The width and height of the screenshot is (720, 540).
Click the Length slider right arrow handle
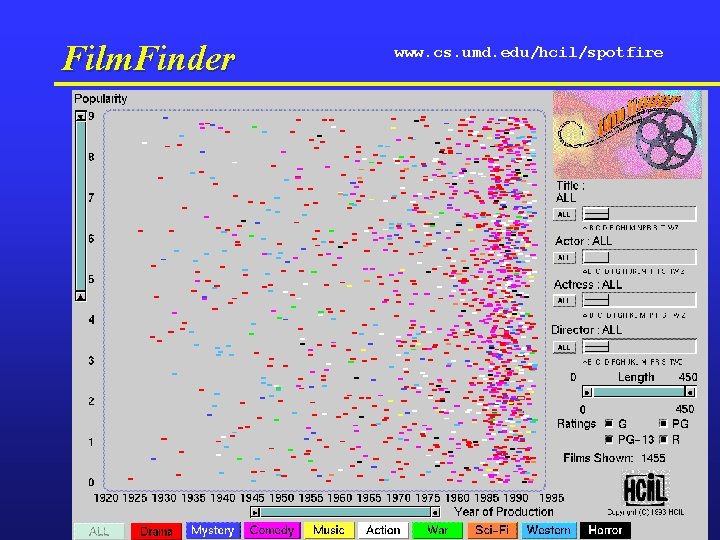(690, 392)
